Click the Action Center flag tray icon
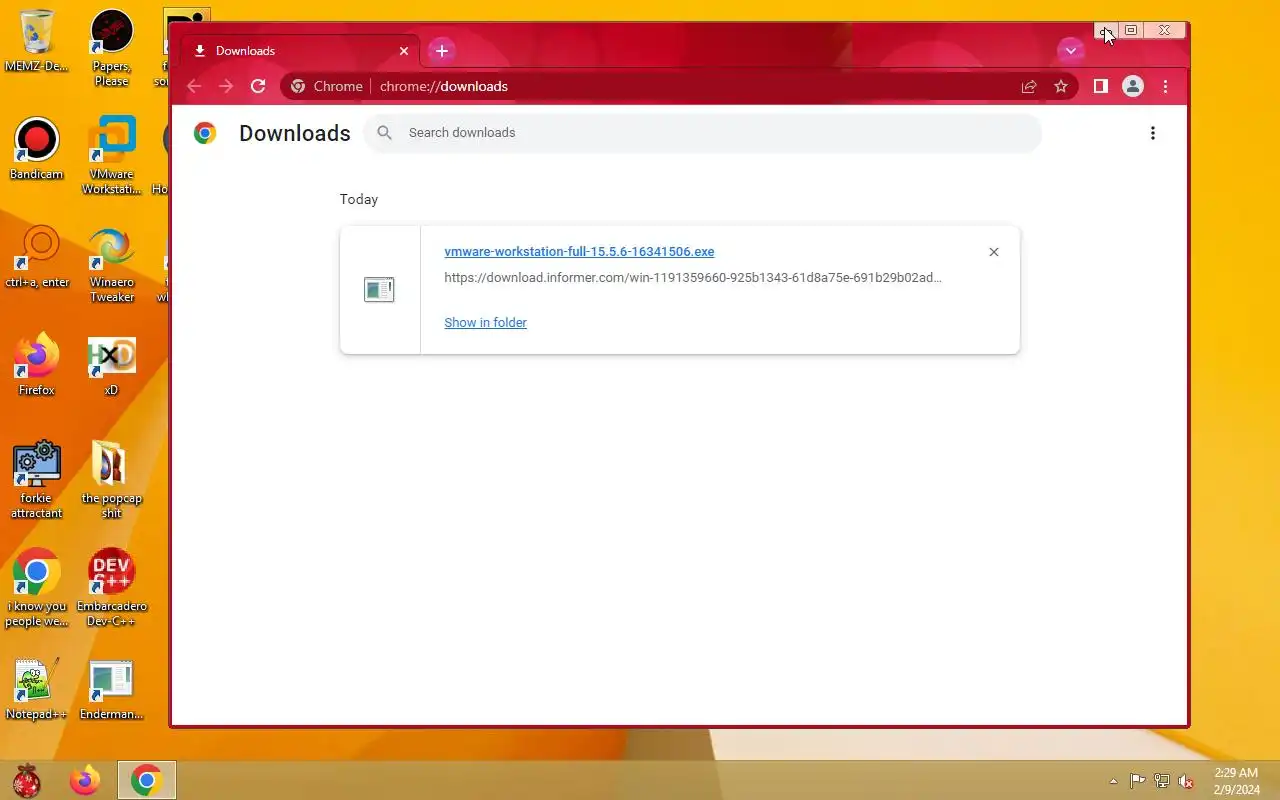Viewport: 1280px width, 800px height. point(1137,781)
